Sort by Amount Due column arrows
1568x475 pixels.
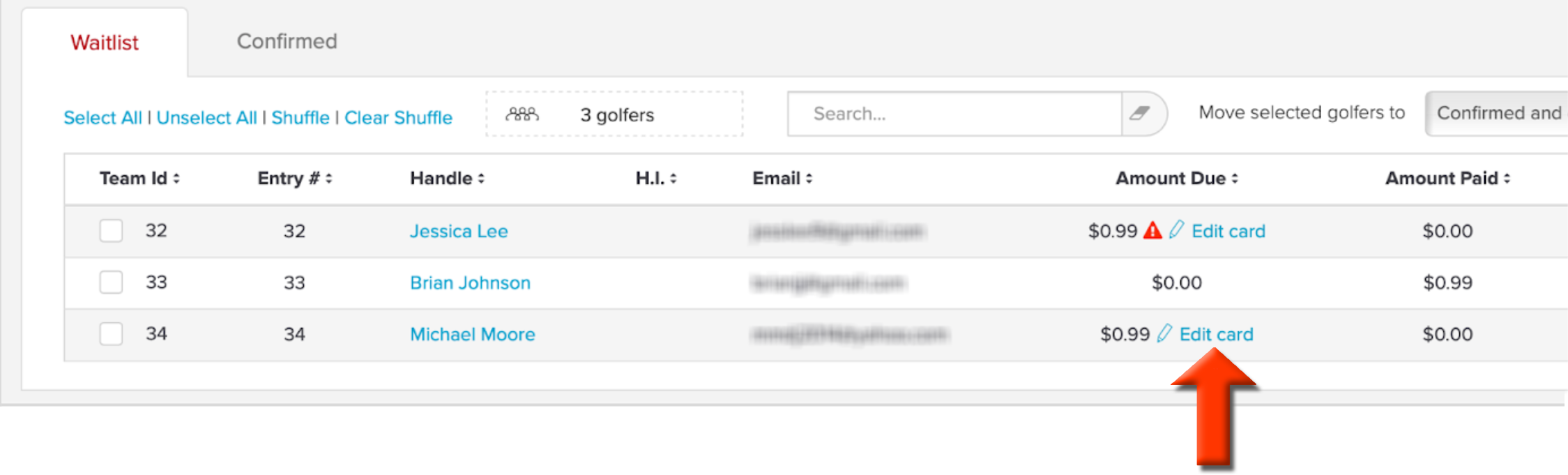click(x=1235, y=179)
